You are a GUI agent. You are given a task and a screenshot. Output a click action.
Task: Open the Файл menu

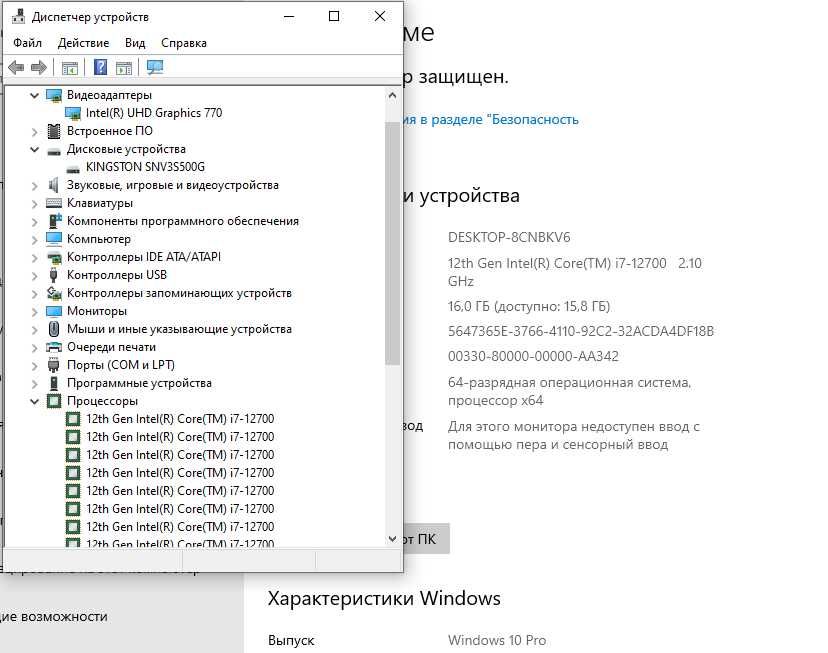(27, 43)
